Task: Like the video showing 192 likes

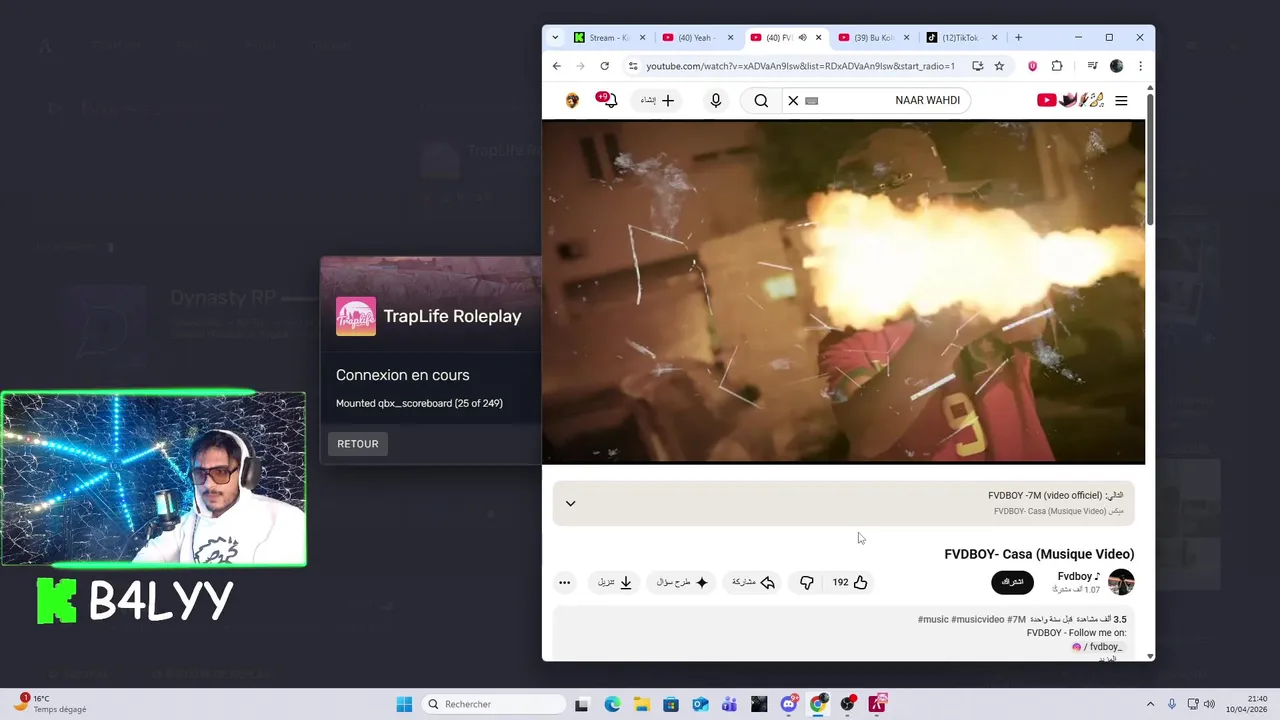Action: (x=850, y=582)
